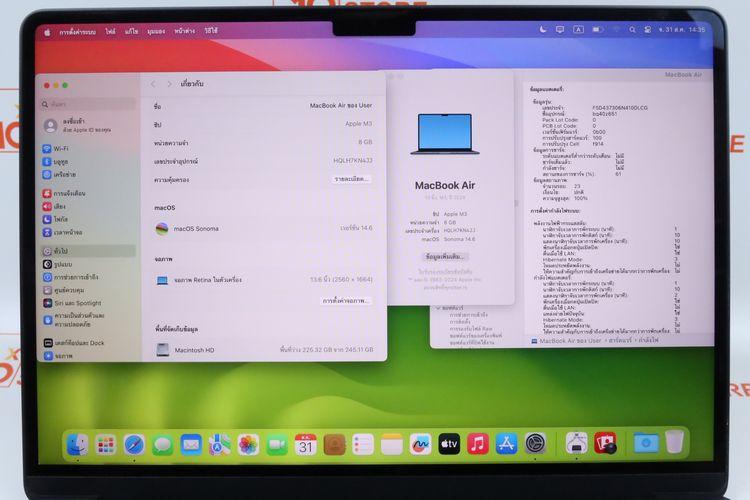750x500 pixels.
Task: Open Notifications (การแจ้งเตือน) in sidebar
Action: pos(64,193)
